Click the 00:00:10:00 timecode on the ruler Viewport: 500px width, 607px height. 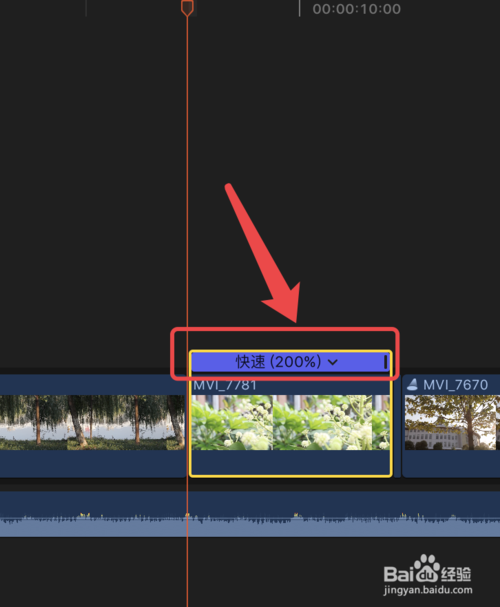pyautogui.click(x=356, y=9)
